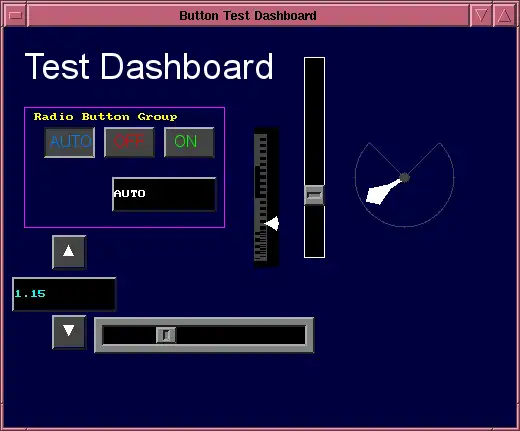
Task: Minimize window with the down-triangle title button
Action: pos(481,15)
